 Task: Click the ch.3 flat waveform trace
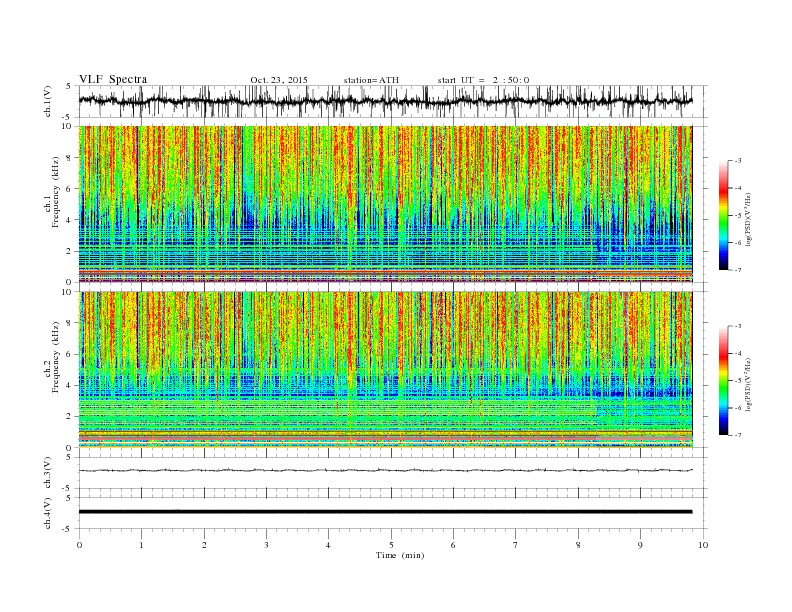click(x=385, y=471)
